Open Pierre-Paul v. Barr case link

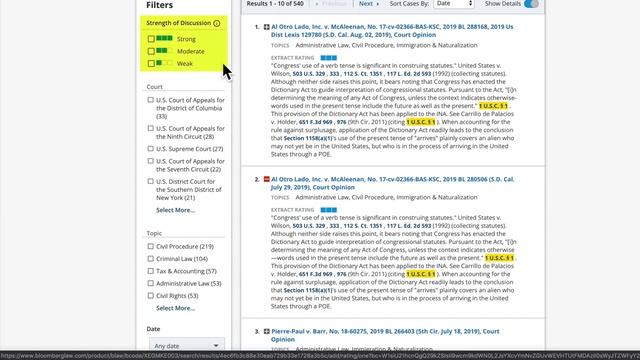(x=385, y=335)
